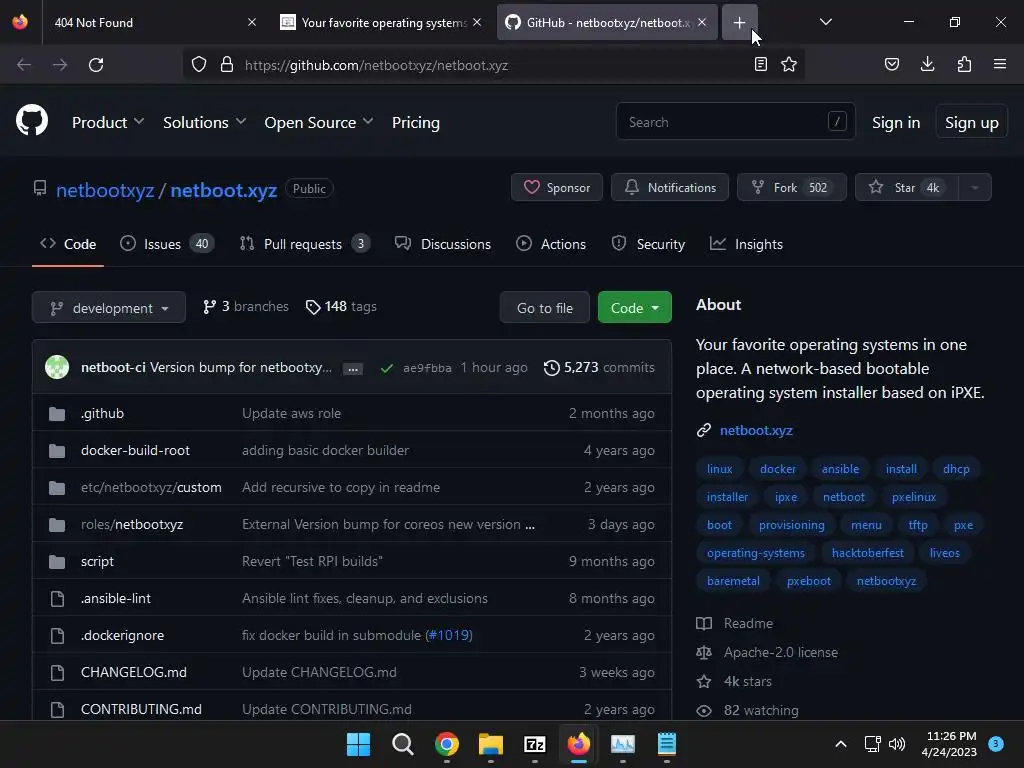Star the repository
The image size is (1024, 768).
tap(906, 187)
